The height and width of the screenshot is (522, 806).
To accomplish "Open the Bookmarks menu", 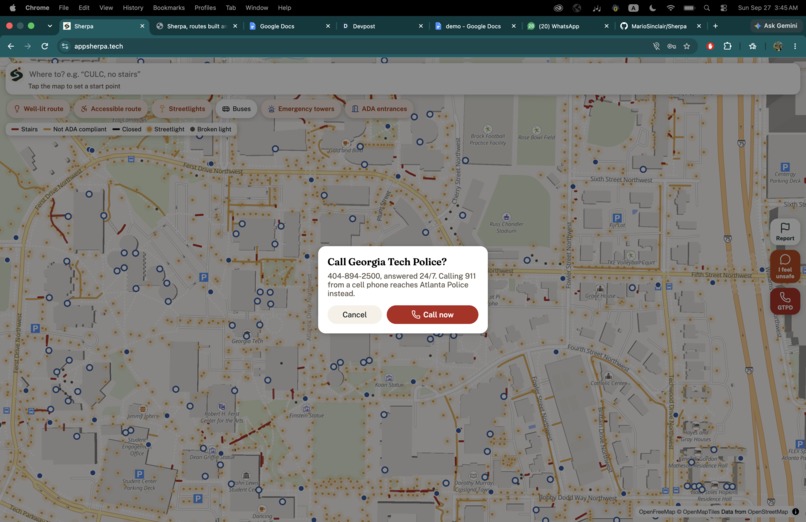I will coord(169,8).
